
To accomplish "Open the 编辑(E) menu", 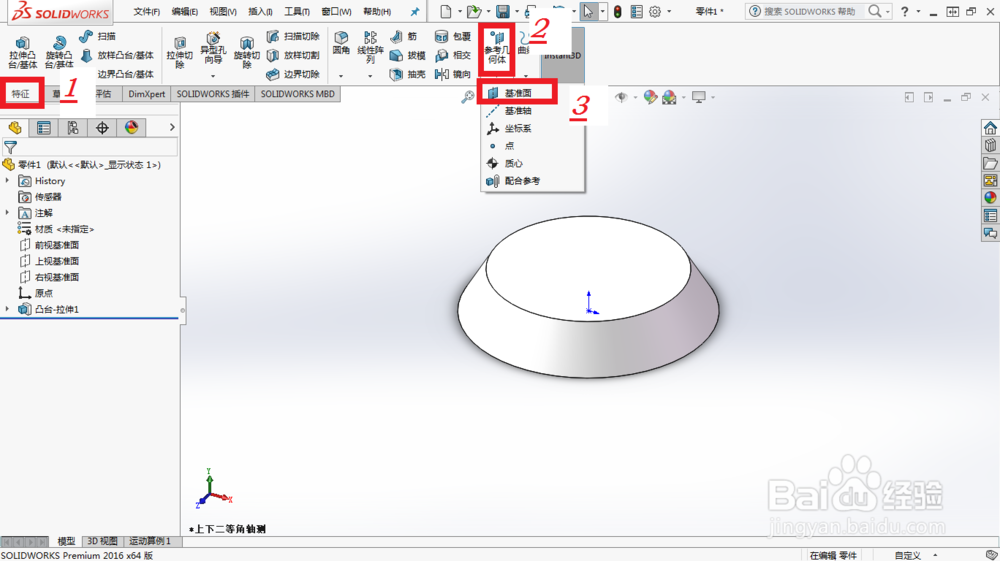I will click(x=185, y=11).
